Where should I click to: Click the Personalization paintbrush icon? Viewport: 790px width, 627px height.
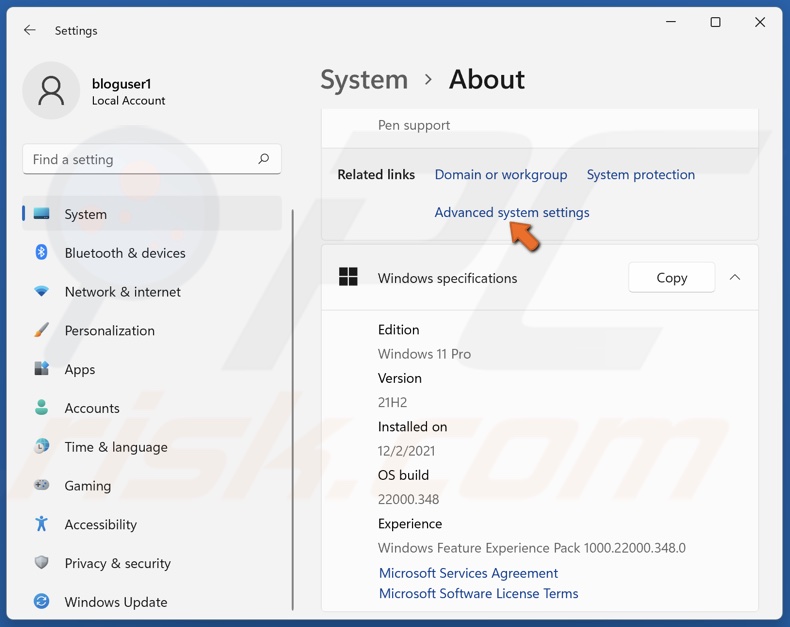[x=41, y=330]
